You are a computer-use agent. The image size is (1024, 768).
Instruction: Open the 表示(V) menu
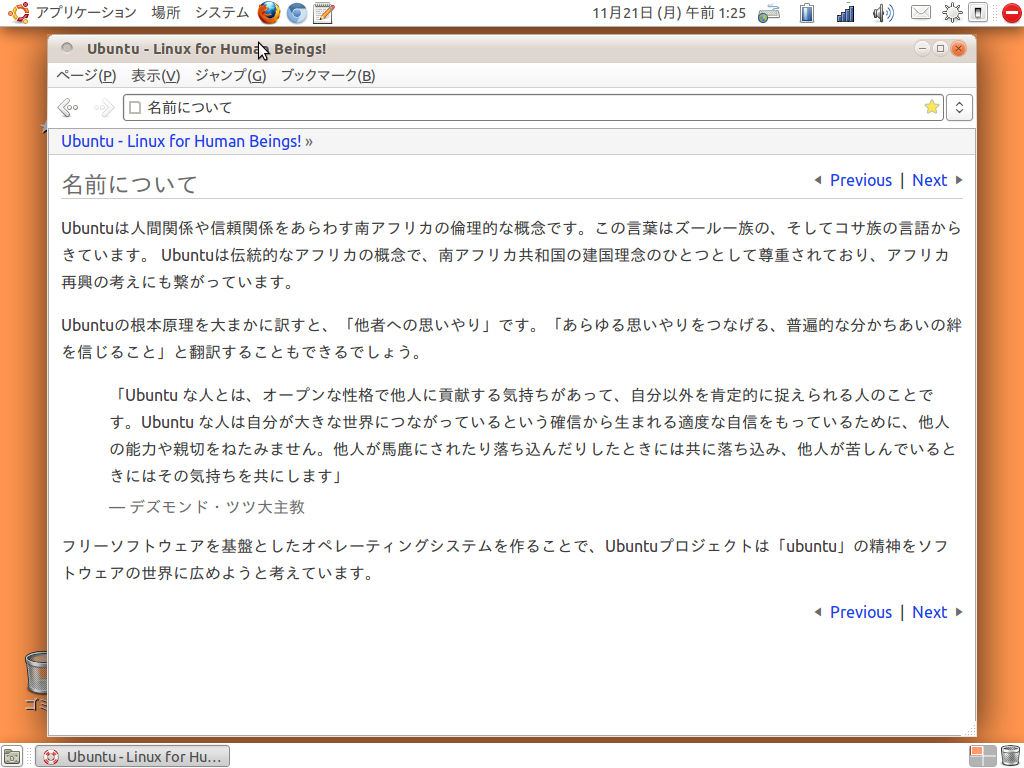click(155, 76)
